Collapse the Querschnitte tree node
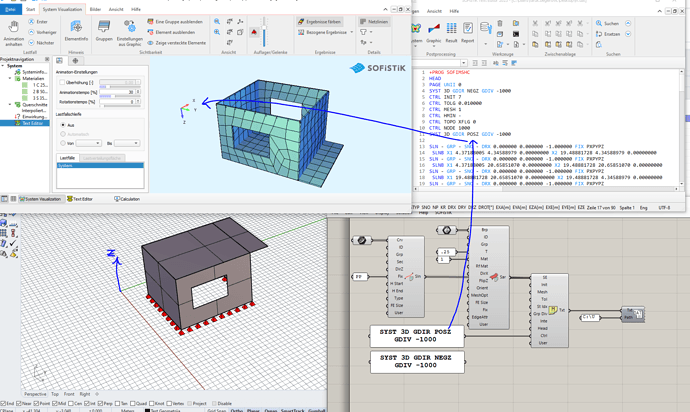The width and height of the screenshot is (690, 412). (10, 105)
